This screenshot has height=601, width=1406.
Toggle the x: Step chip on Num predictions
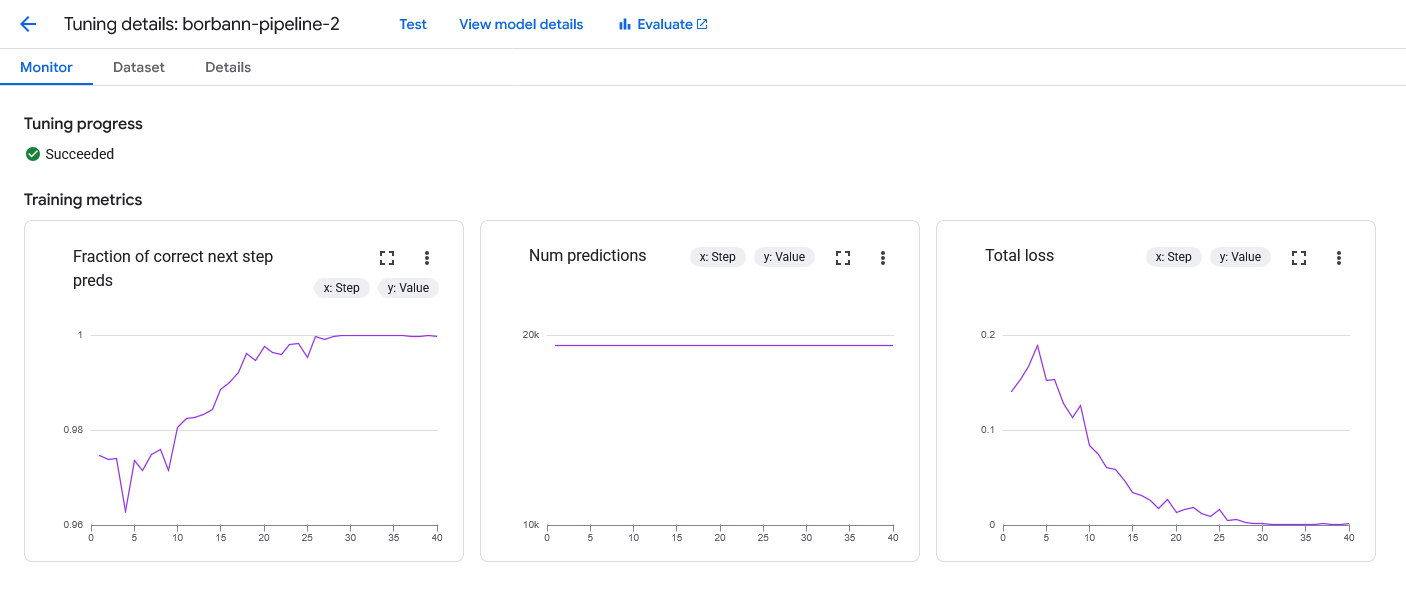point(717,256)
